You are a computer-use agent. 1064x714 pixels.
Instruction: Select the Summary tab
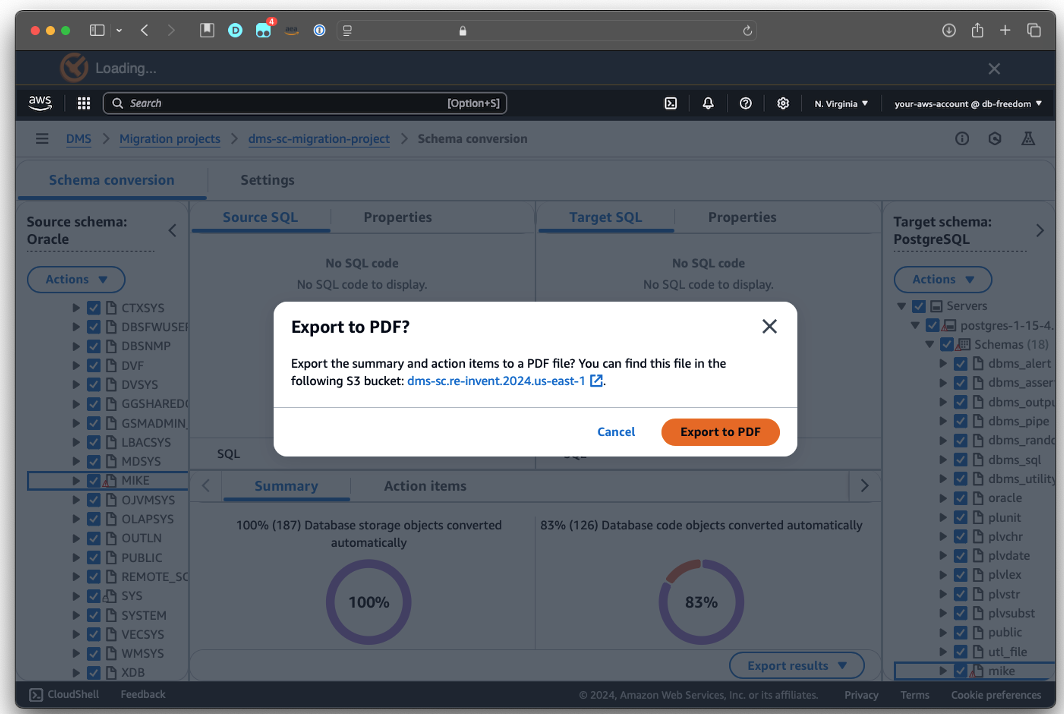point(286,486)
